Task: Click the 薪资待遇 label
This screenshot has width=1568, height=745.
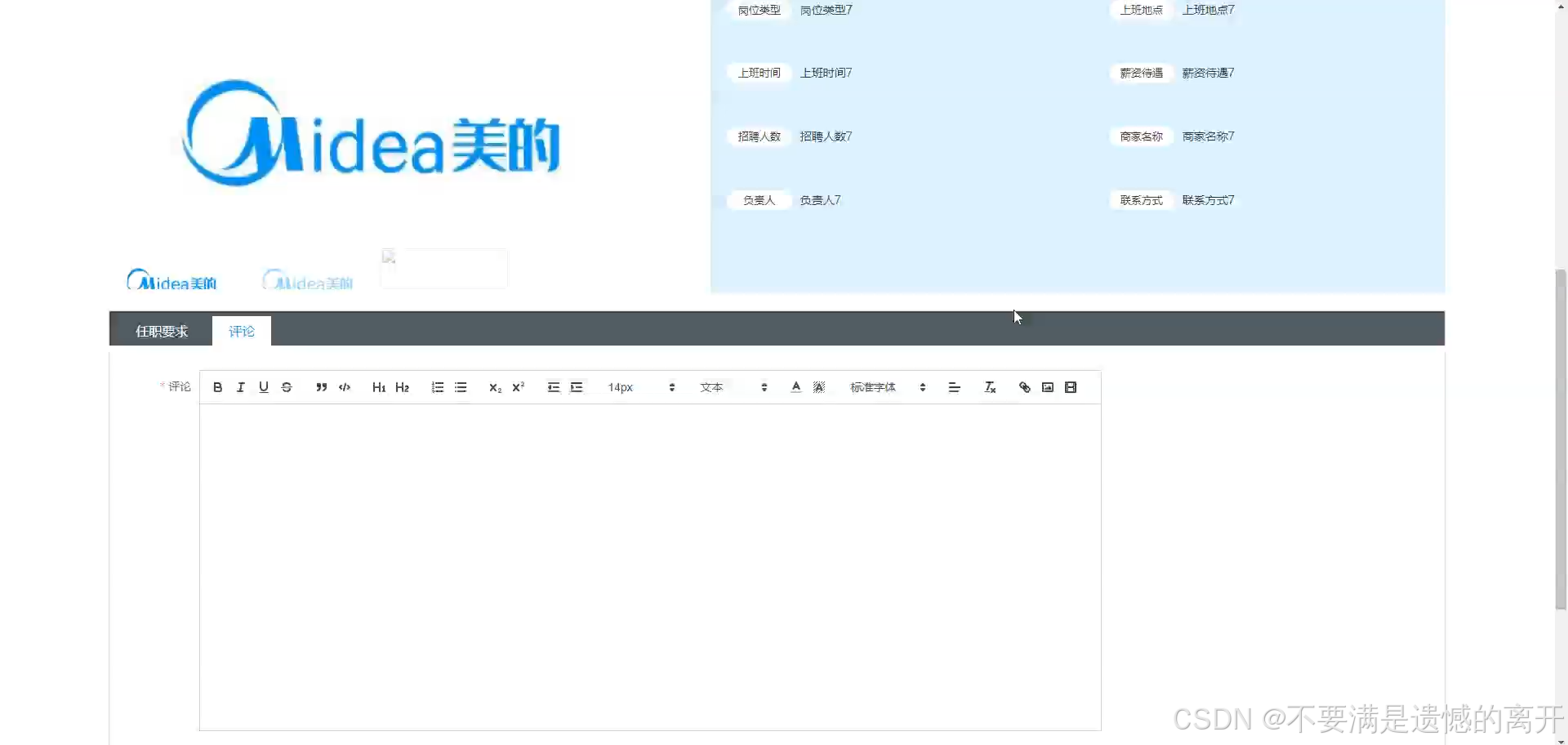Action: 1142,73
